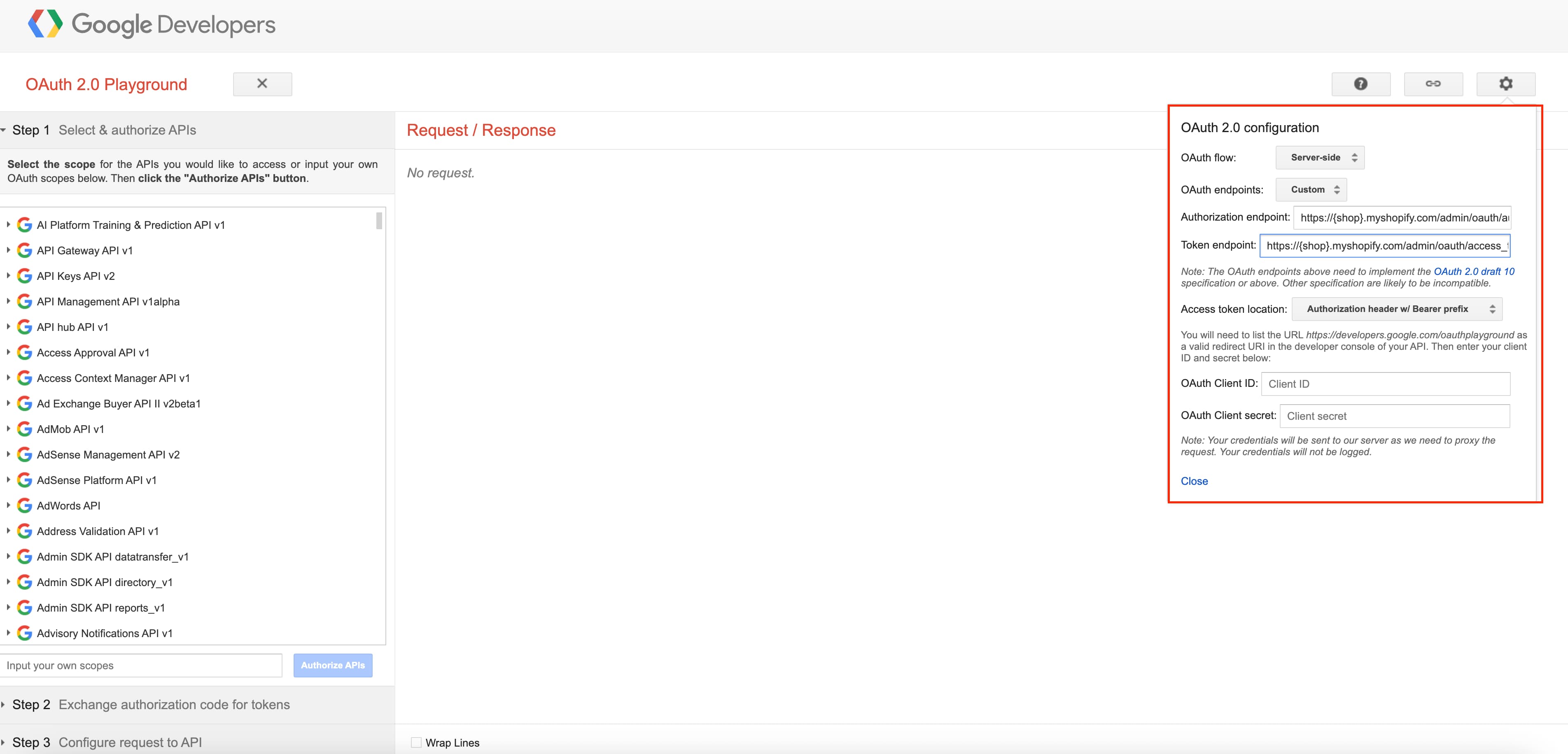This screenshot has height=754, width=1568.
Task: Open the help question mark icon
Action: coord(1360,84)
